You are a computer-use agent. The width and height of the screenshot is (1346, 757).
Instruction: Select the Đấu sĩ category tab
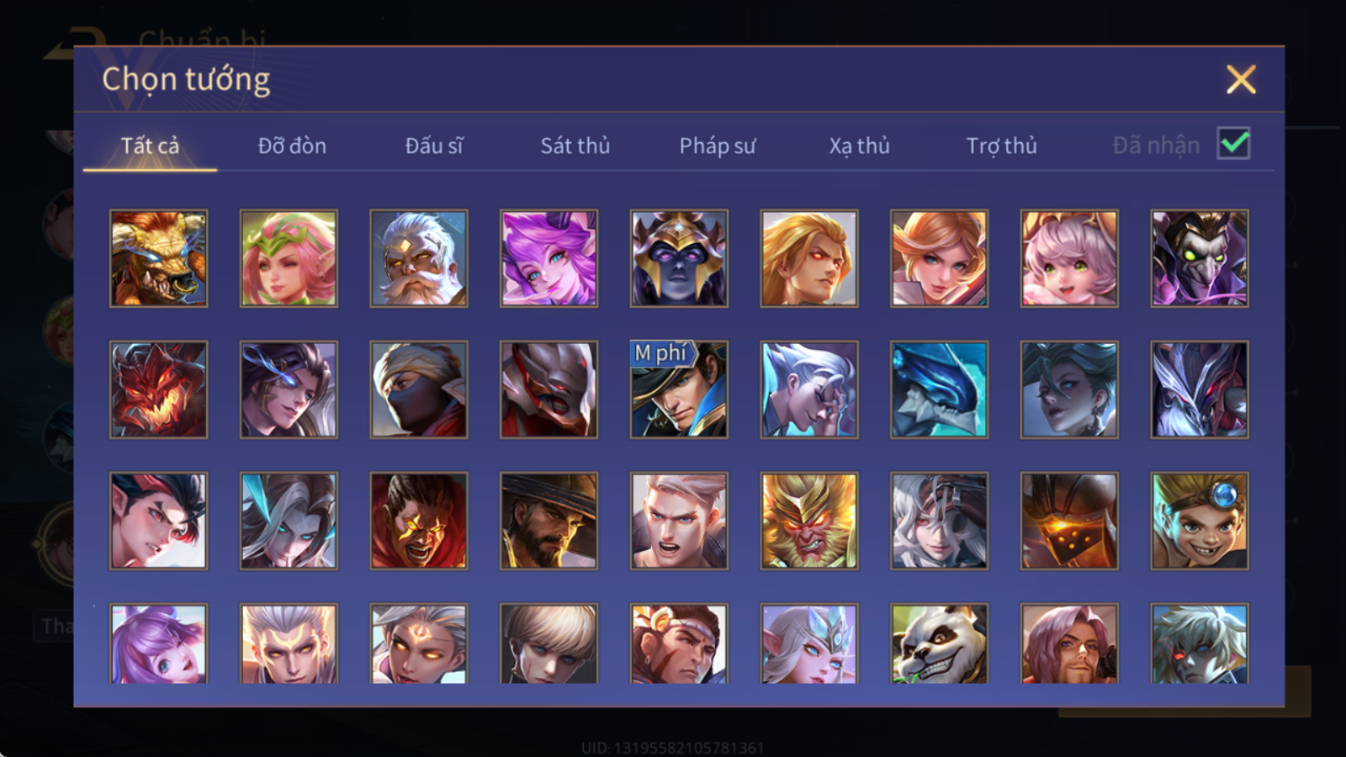click(x=434, y=146)
